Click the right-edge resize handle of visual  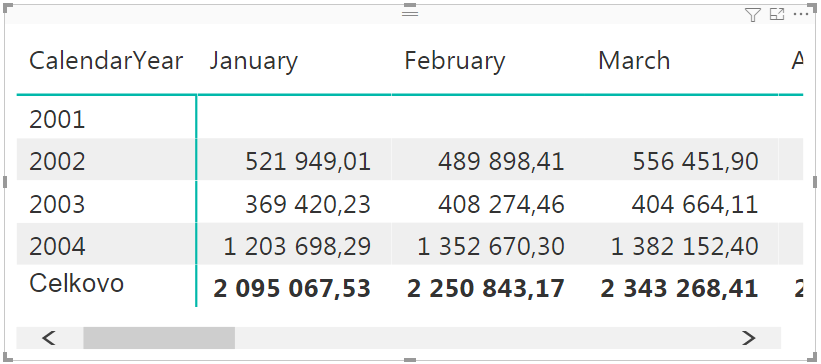(x=815, y=182)
